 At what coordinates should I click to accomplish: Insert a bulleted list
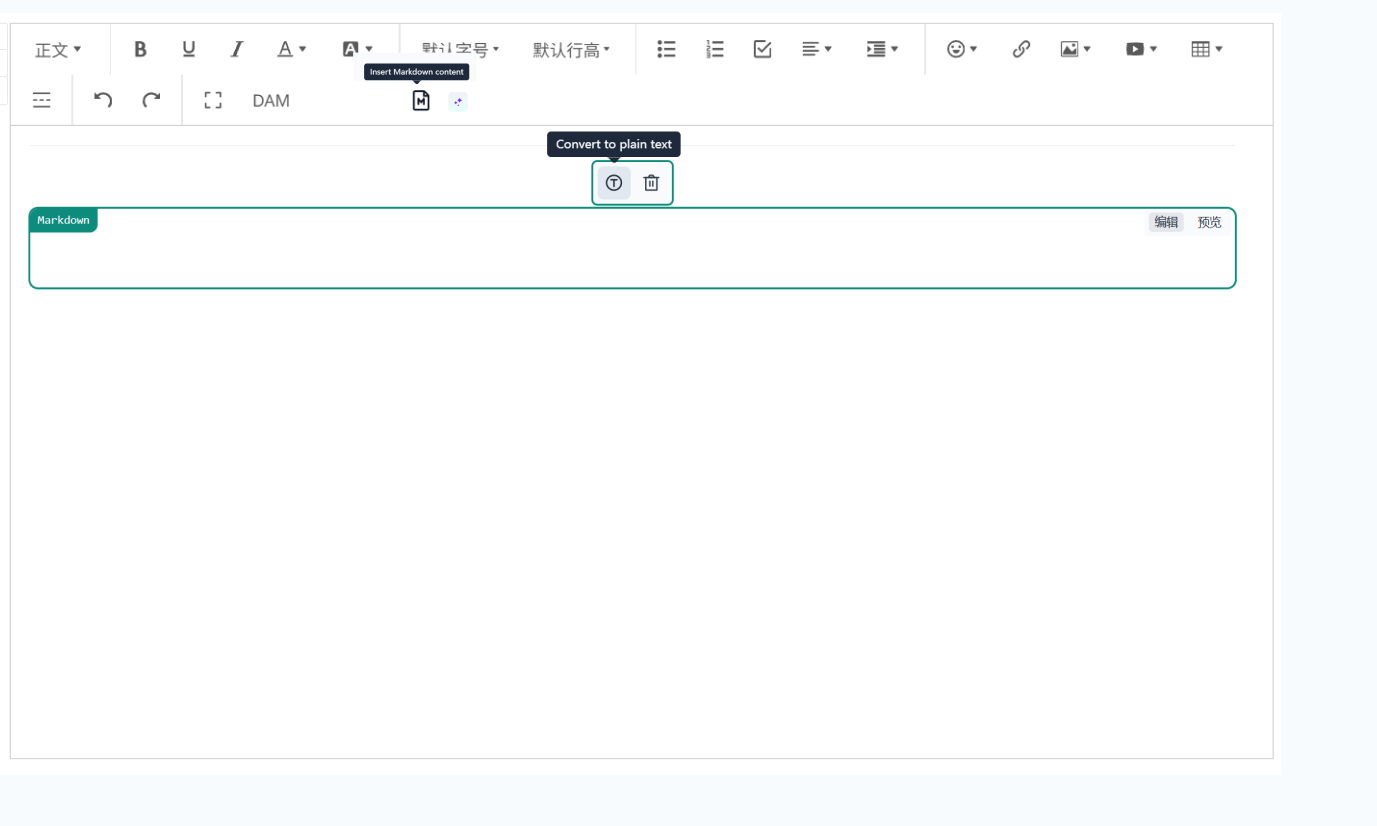666,49
